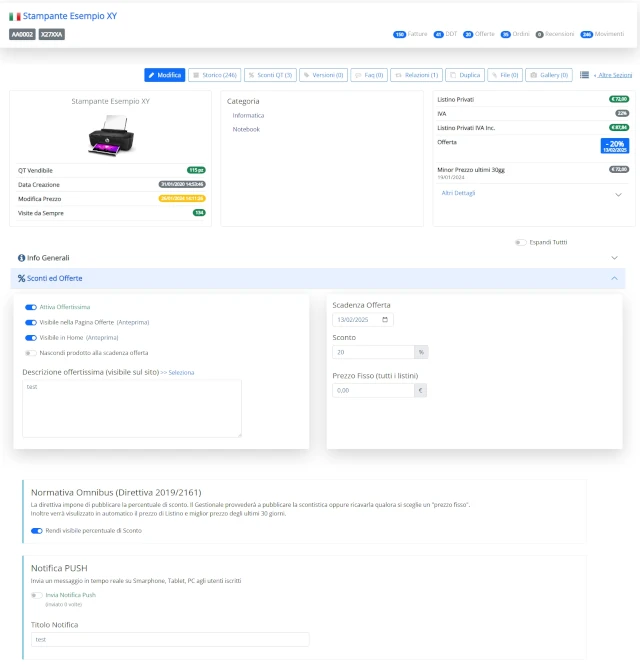The width and height of the screenshot is (640, 670).
Task: Click the list view icon near Altre Sezioni
Action: (584, 75)
